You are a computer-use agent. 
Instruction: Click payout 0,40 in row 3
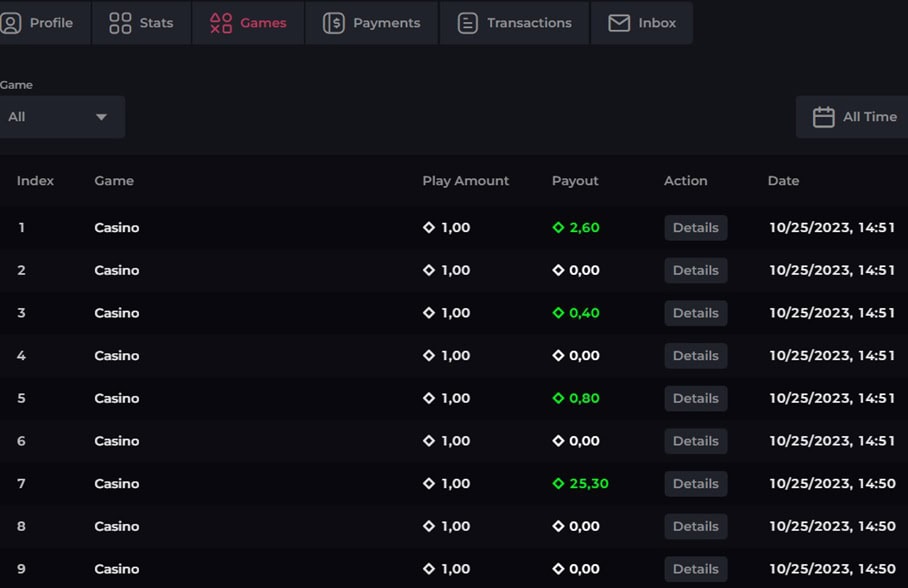(x=584, y=313)
